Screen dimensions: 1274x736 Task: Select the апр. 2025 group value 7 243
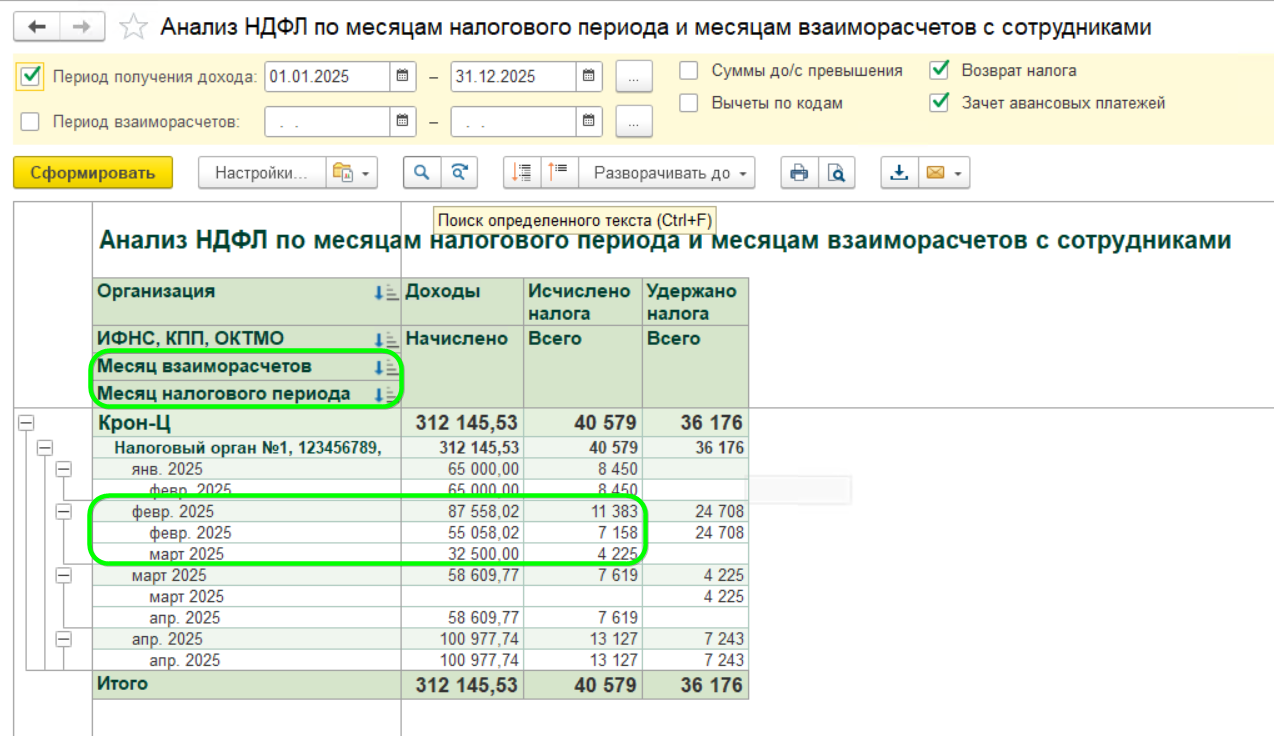tap(724, 639)
